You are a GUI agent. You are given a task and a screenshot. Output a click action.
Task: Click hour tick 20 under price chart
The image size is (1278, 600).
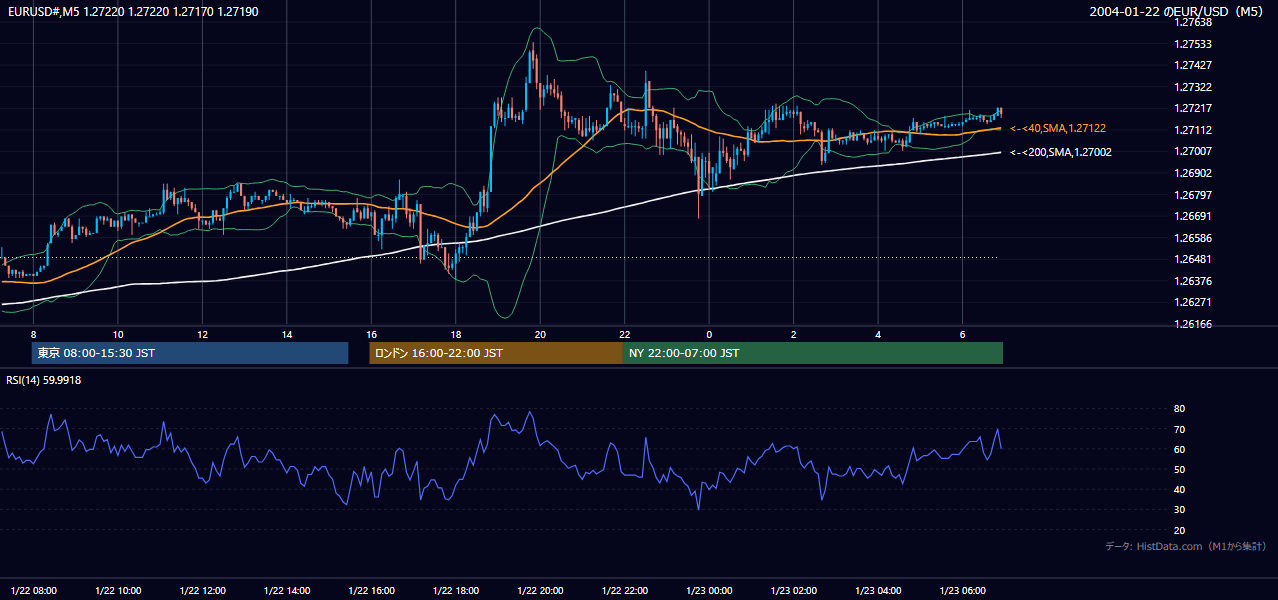pos(540,334)
